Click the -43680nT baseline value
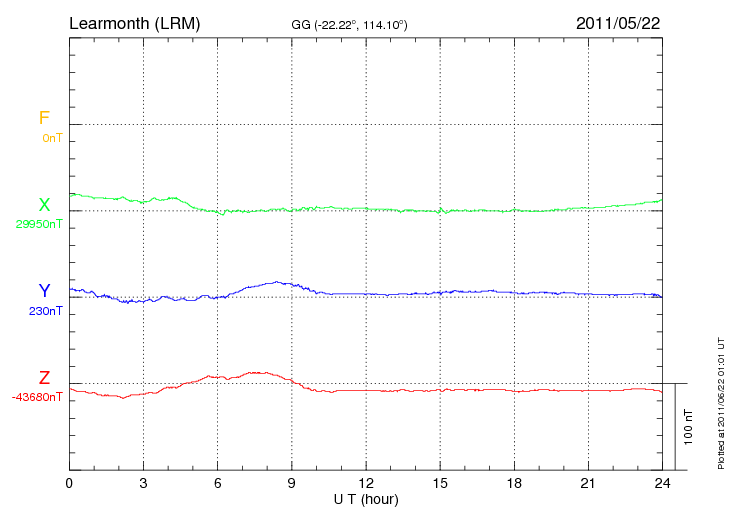730x520 pixels. click(37, 397)
